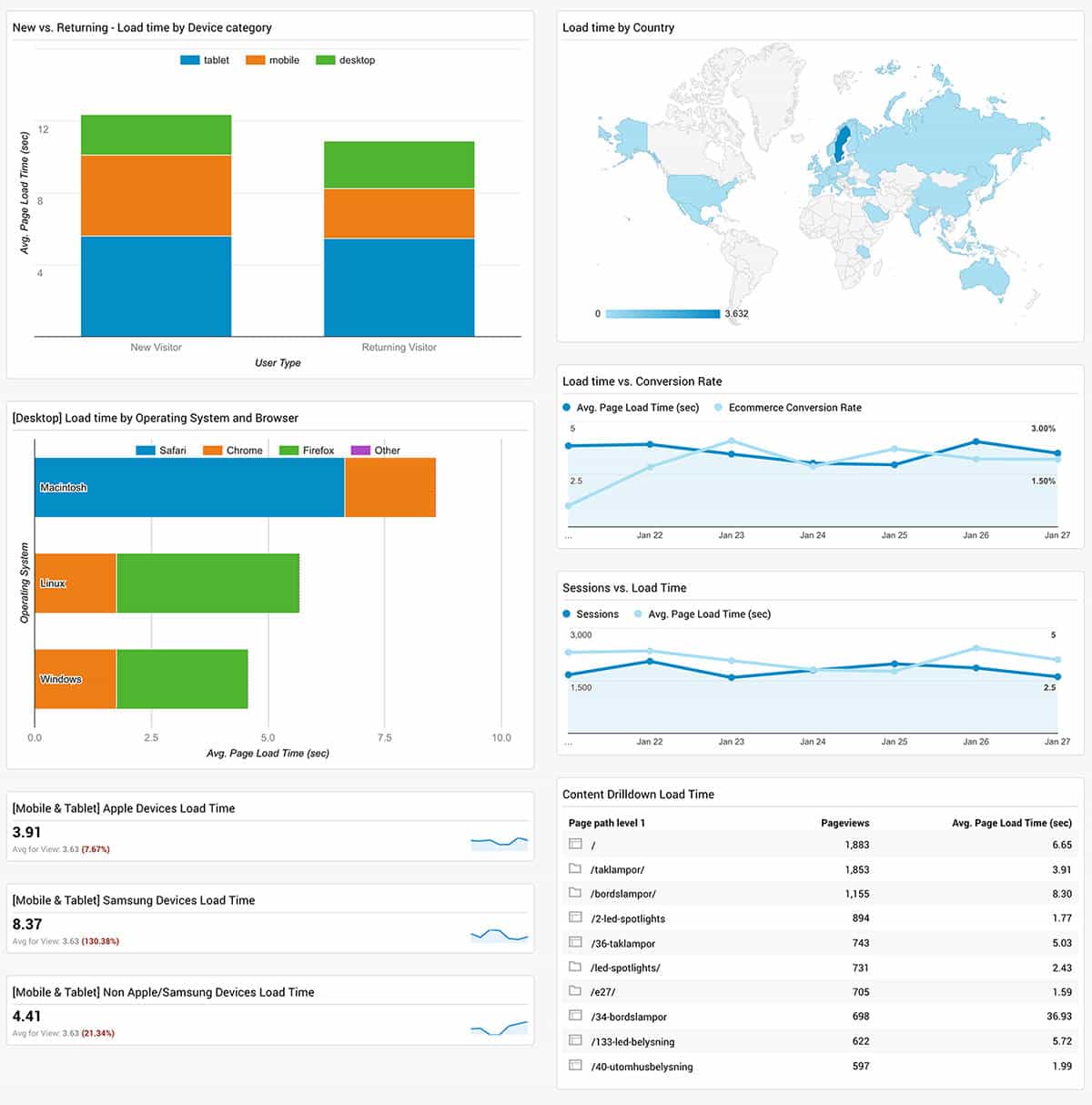Click the Pageviews column header

[845, 823]
